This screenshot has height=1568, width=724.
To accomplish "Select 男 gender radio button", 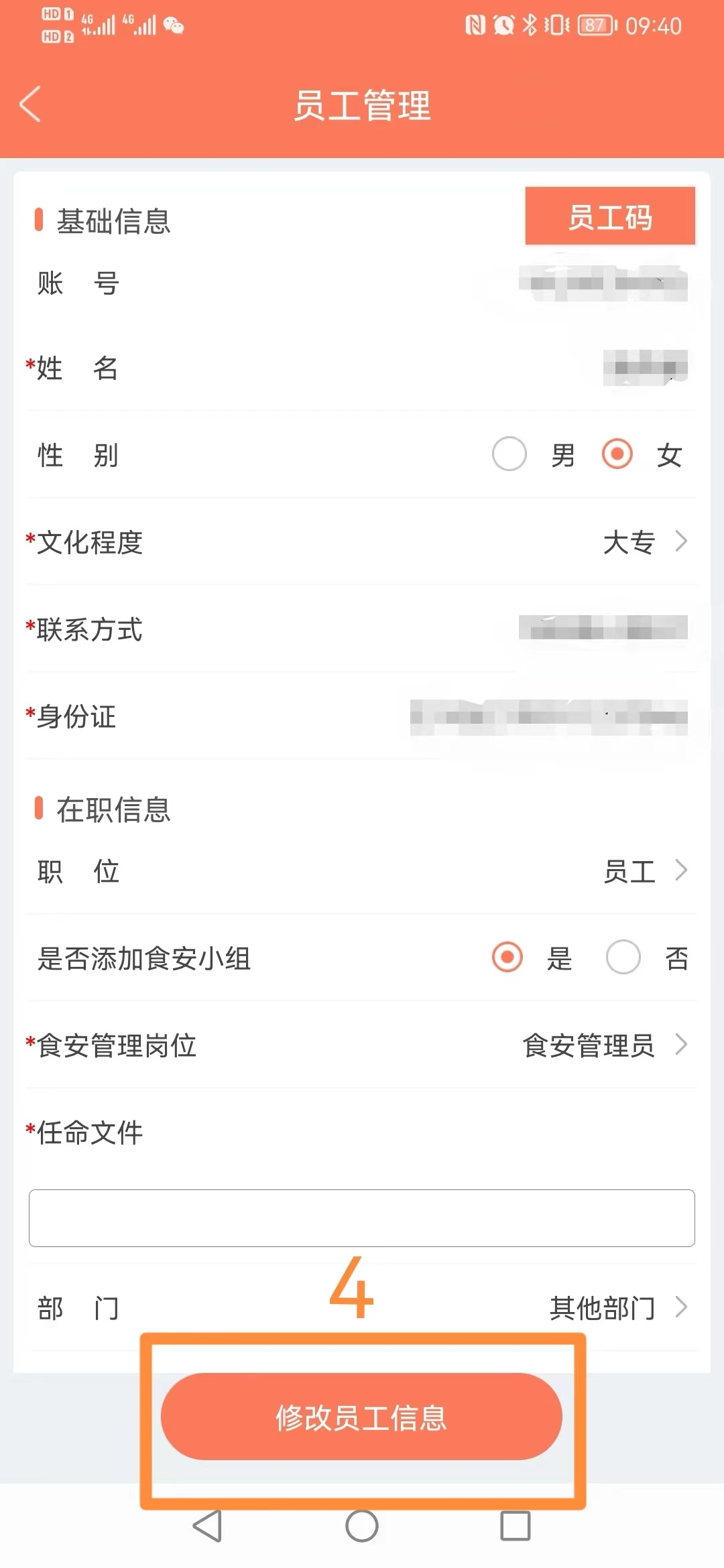I will pyautogui.click(x=509, y=454).
